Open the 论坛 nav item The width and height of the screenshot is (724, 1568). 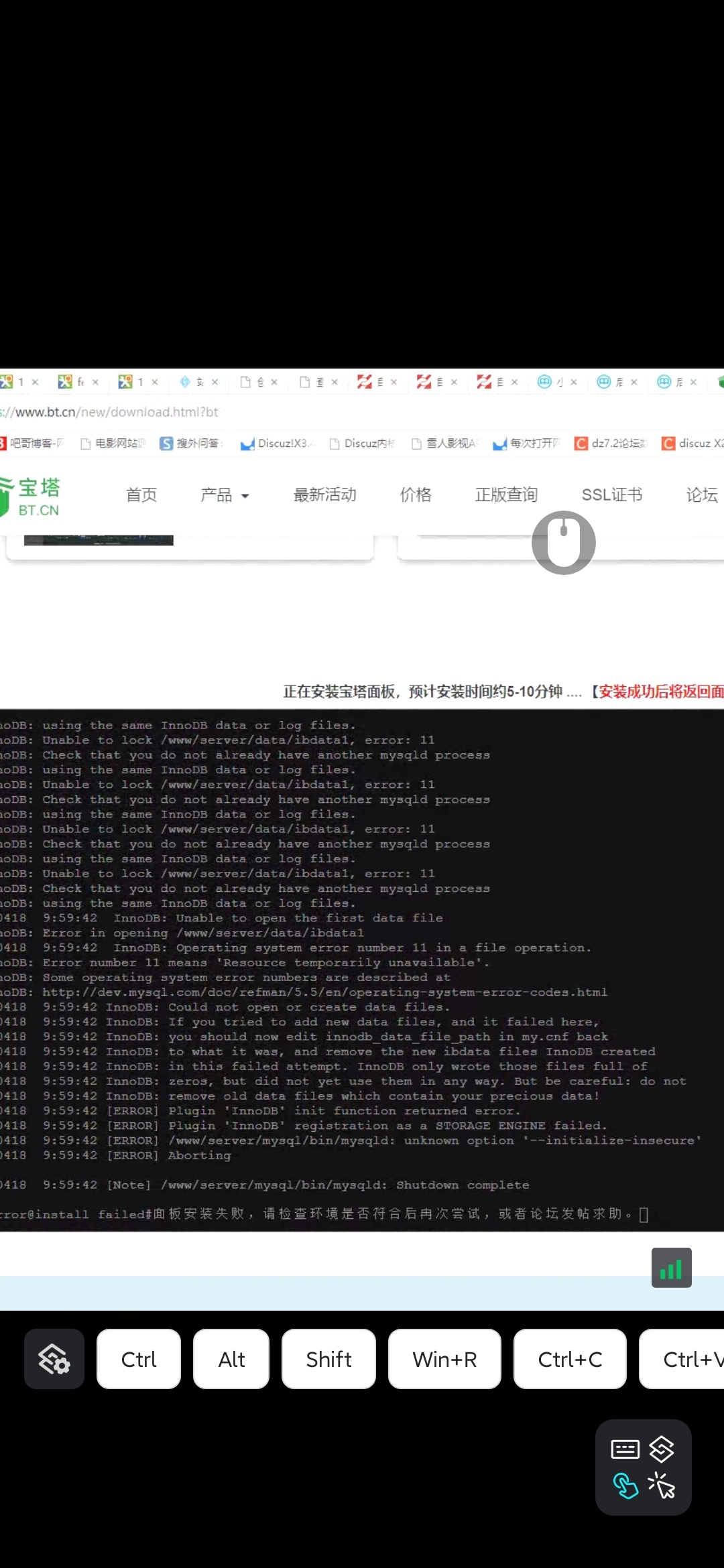point(702,495)
